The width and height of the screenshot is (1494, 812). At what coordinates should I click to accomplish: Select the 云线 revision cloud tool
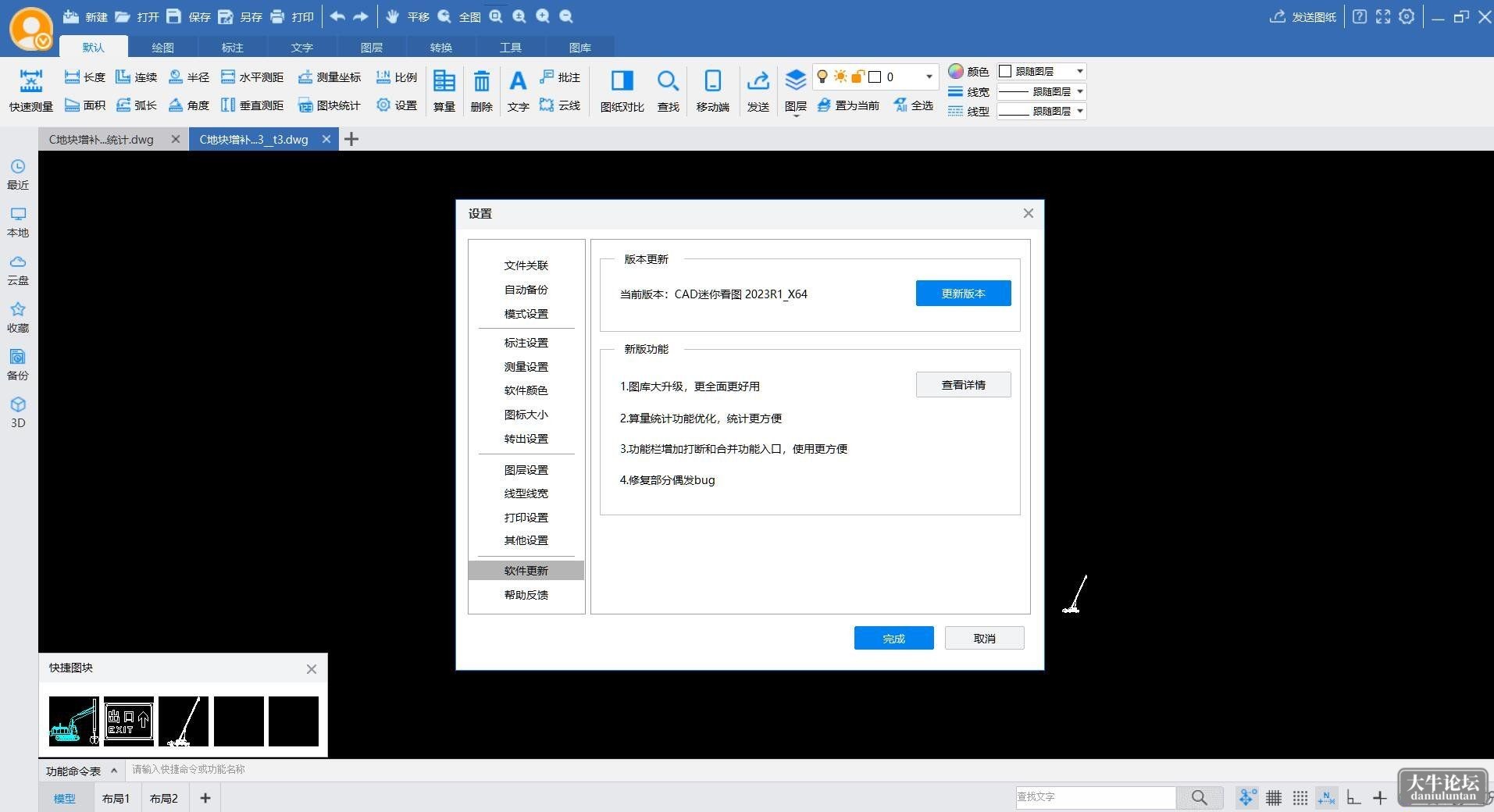pyautogui.click(x=560, y=105)
